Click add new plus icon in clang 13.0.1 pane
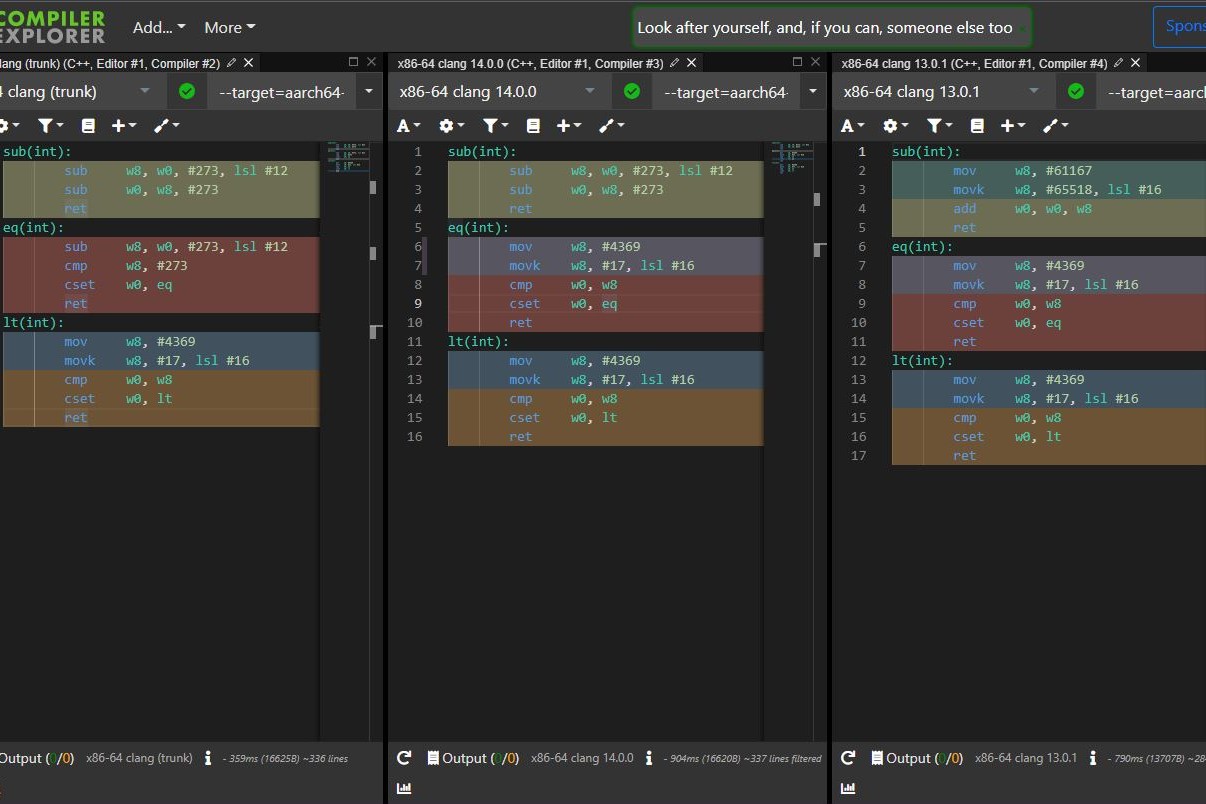This screenshot has width=1206, height=804. 1013,126
